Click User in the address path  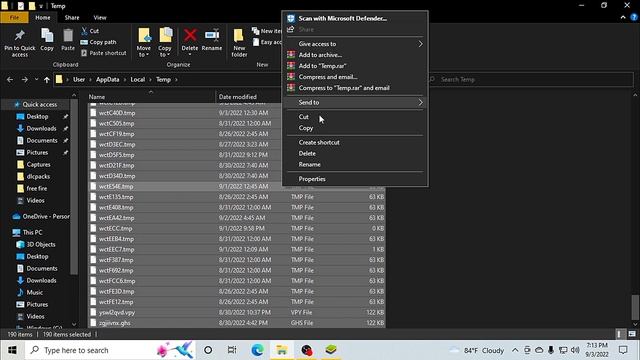[x=79, y=80]
